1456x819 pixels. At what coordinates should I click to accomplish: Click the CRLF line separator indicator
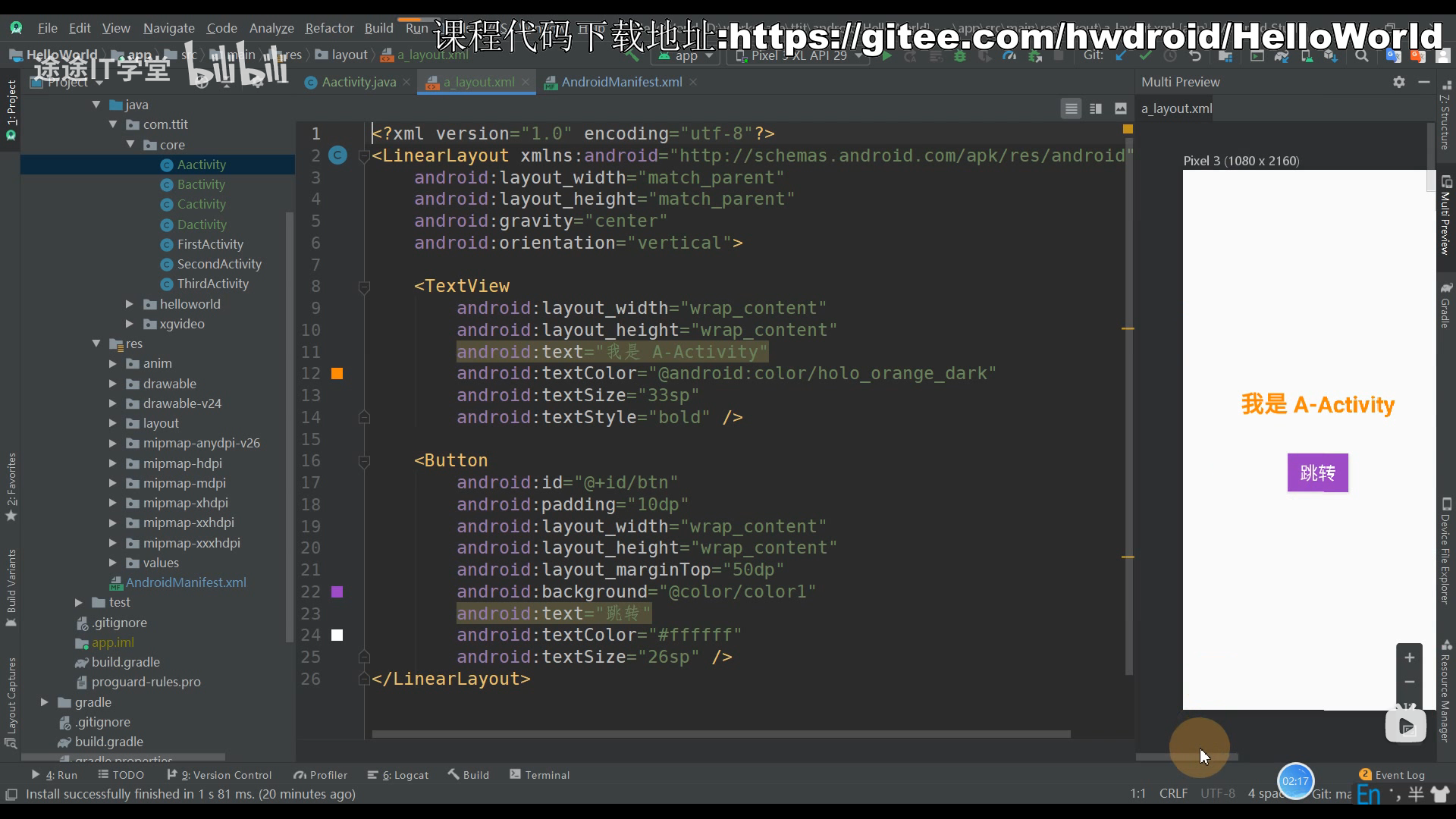pos(1173,793)
